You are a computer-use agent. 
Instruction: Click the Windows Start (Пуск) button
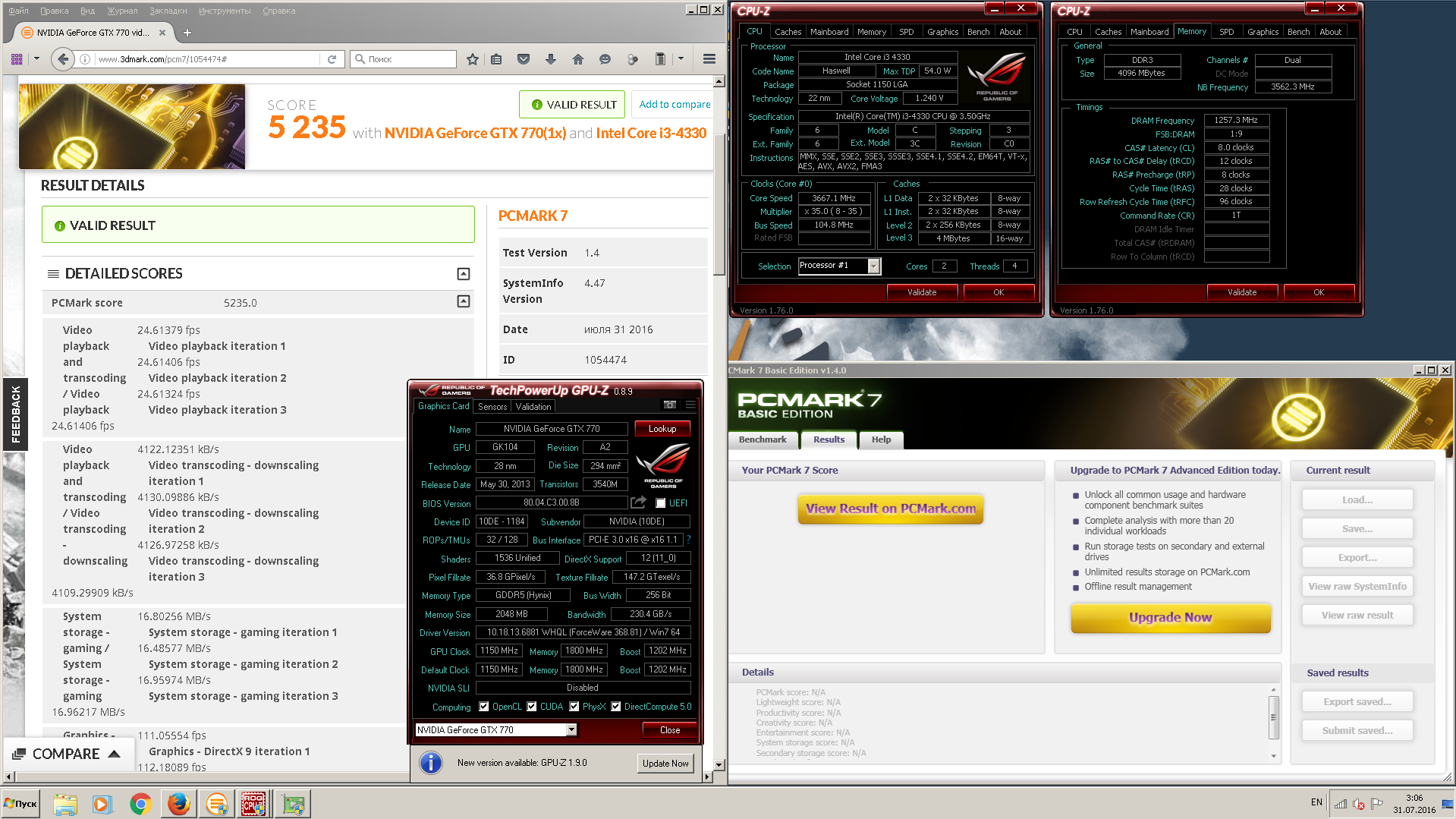tap(21, 803)
